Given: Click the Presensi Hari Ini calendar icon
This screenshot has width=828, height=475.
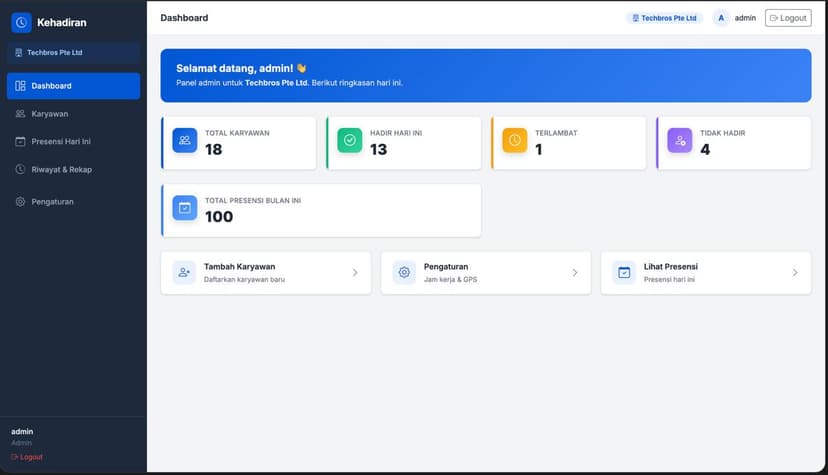Looking at the screenshot, I should pos(20,141).
